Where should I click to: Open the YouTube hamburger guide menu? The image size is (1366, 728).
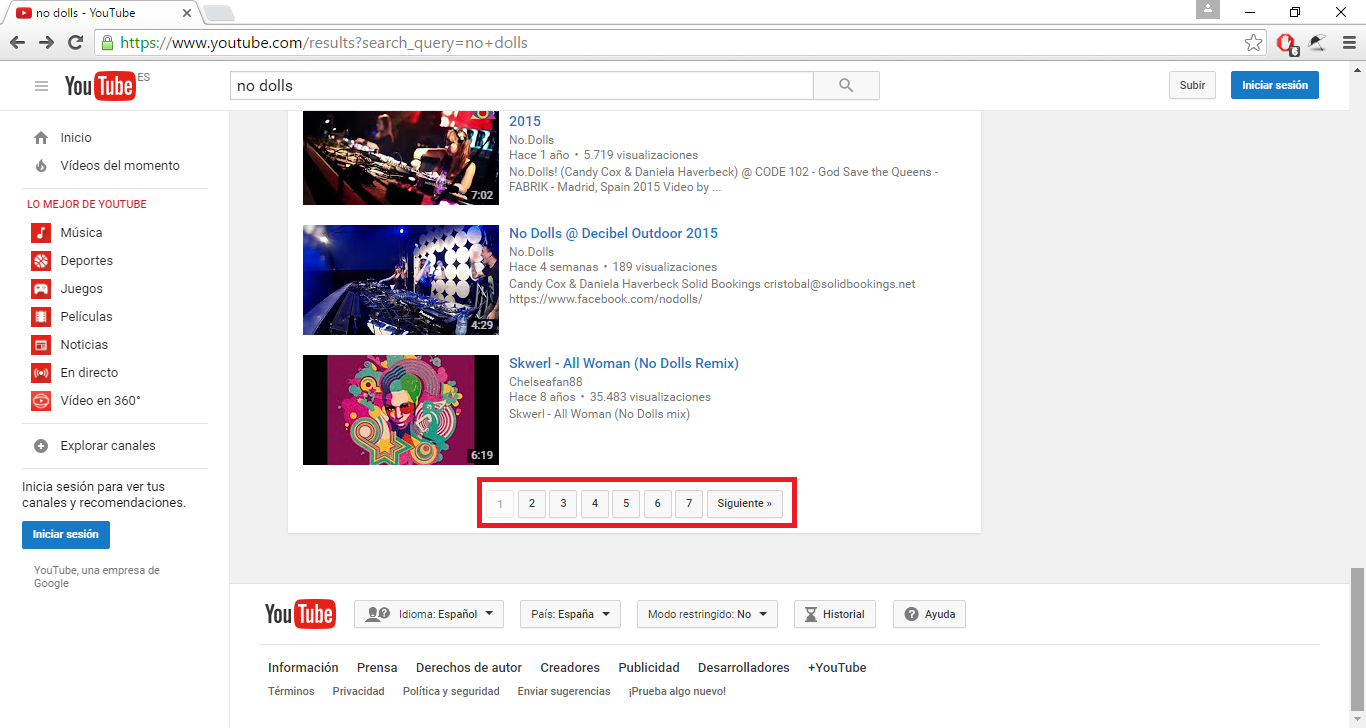coord(41,86)
